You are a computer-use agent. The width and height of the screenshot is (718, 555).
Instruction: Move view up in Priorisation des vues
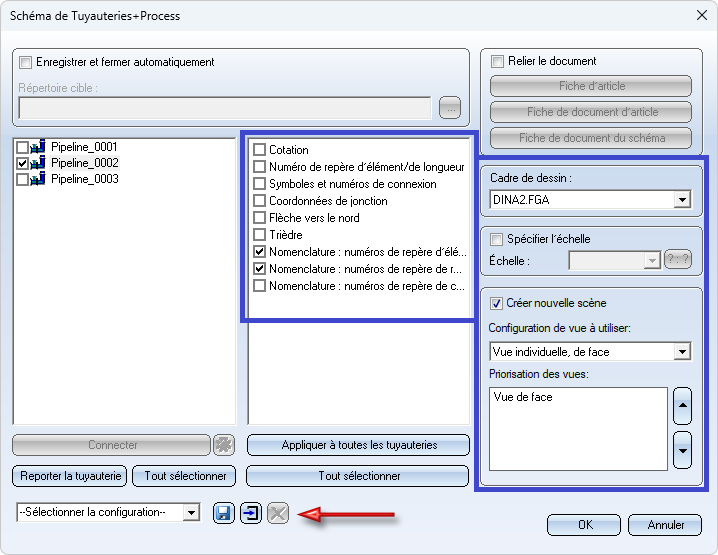(x=682, y=406)
